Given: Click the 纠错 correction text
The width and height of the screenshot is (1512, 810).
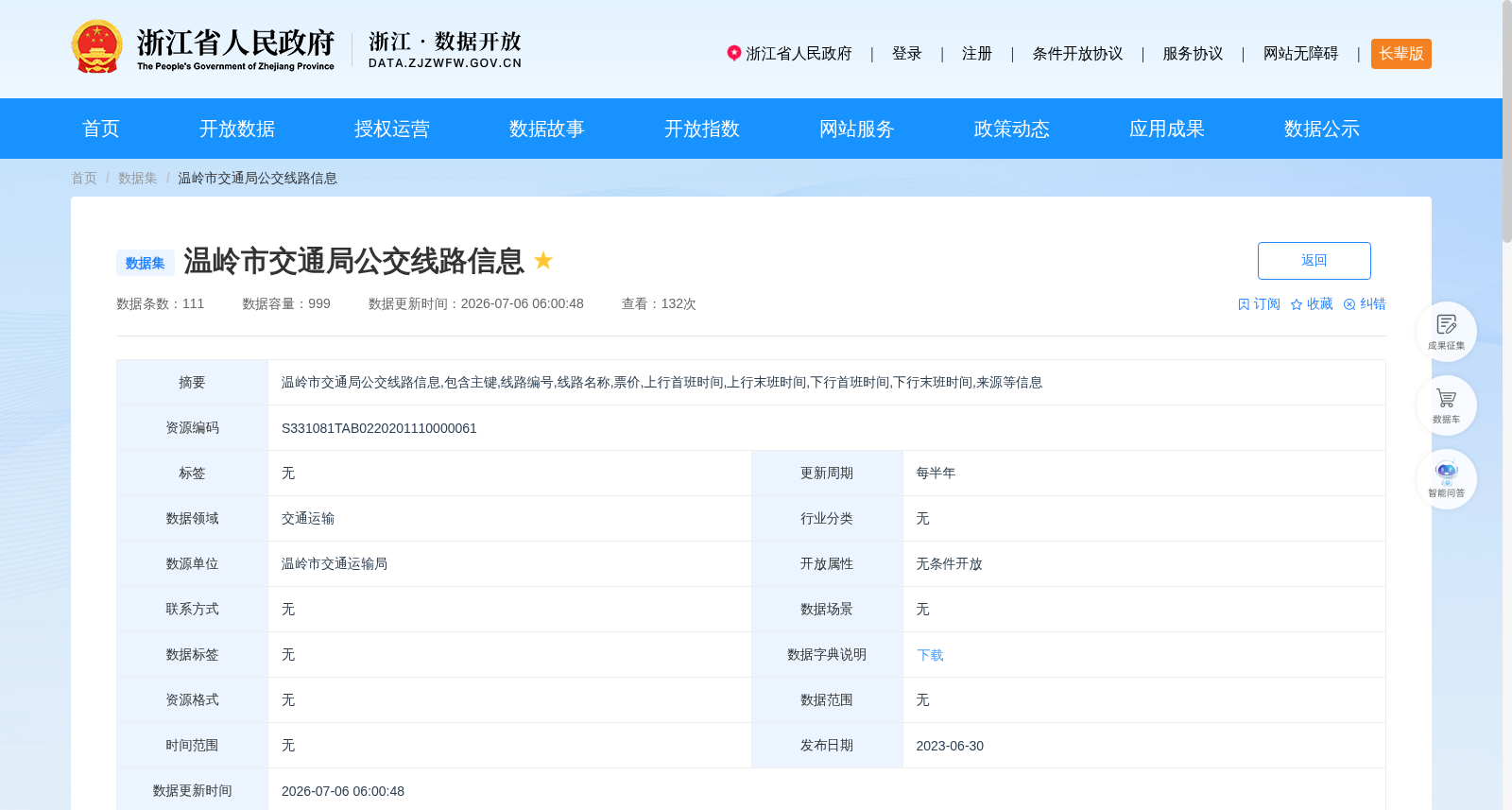Looking at the screenshot, I should tap(1373, 304).
